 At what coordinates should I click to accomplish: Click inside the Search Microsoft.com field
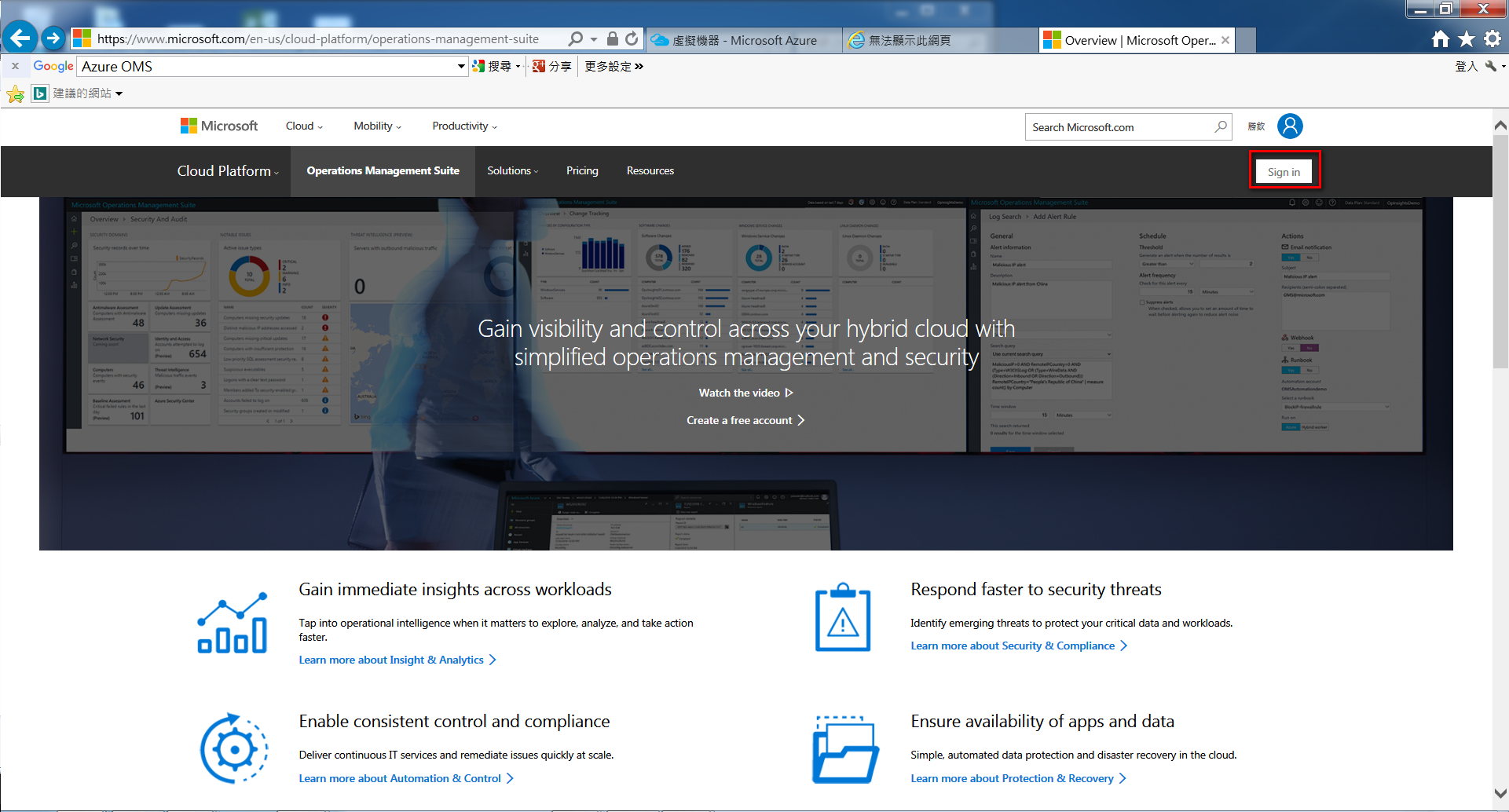click(1115, 126)
